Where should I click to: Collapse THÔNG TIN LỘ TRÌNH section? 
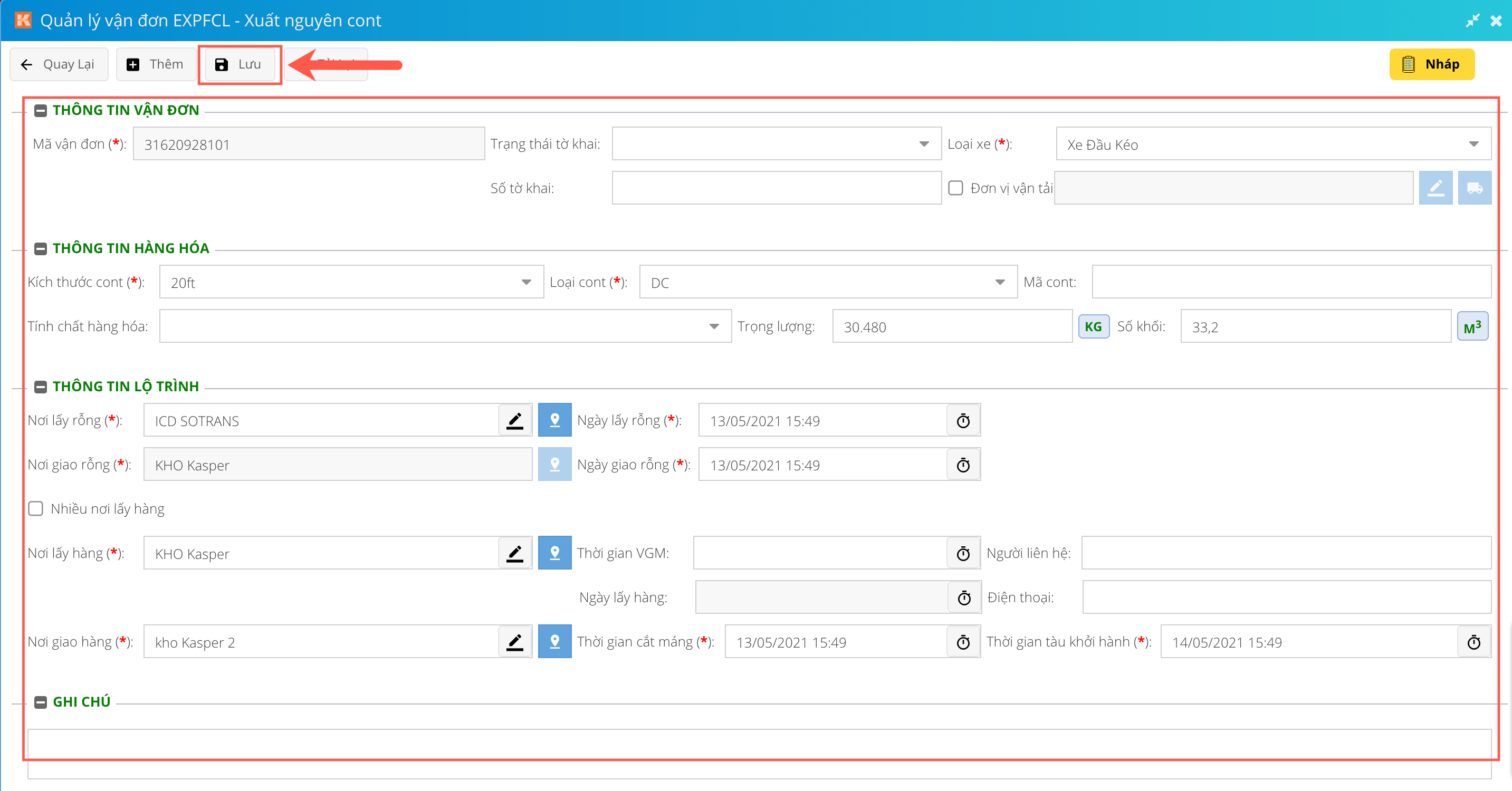point(41,387)
